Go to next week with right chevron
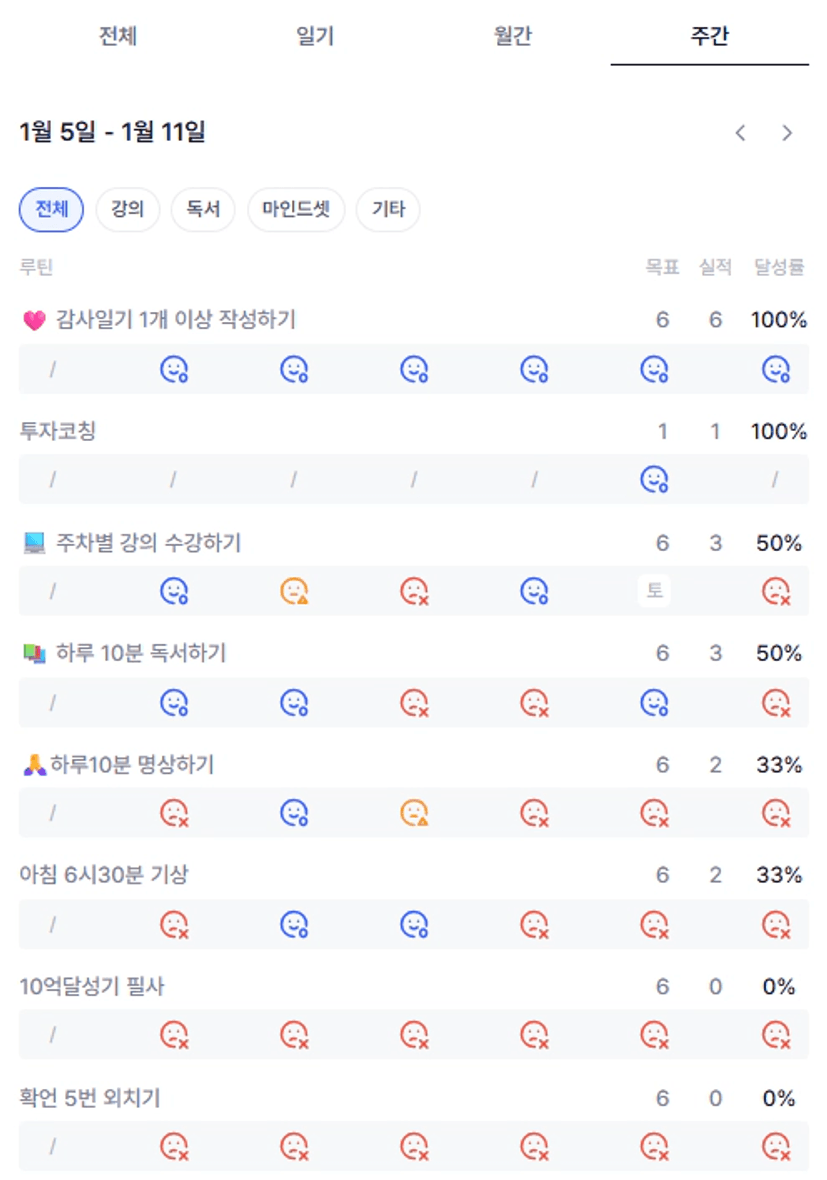The width and height of the screenshot is (827, 1180). 787,133
